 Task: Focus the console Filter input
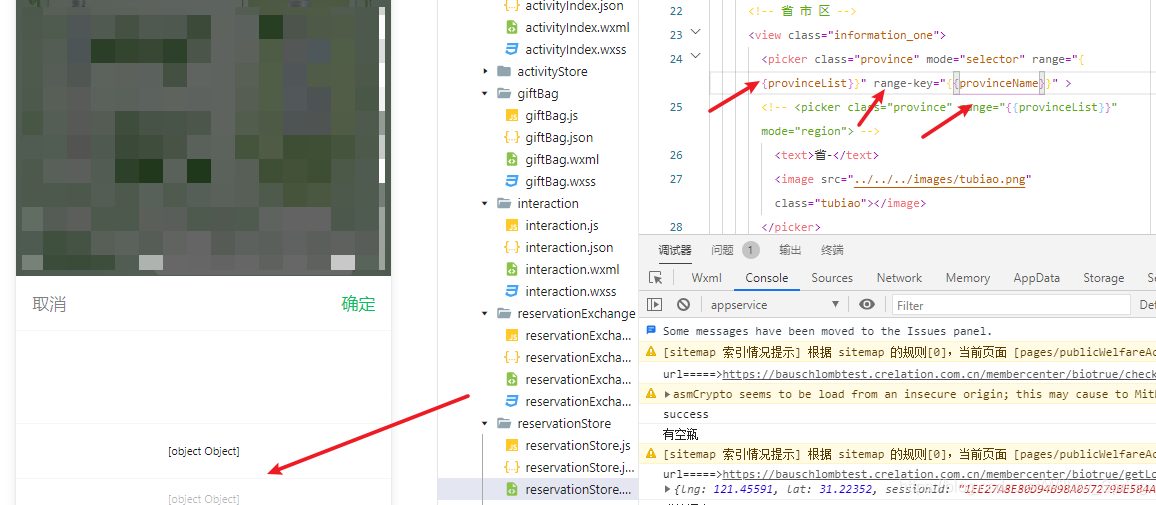coord(1011,305)
